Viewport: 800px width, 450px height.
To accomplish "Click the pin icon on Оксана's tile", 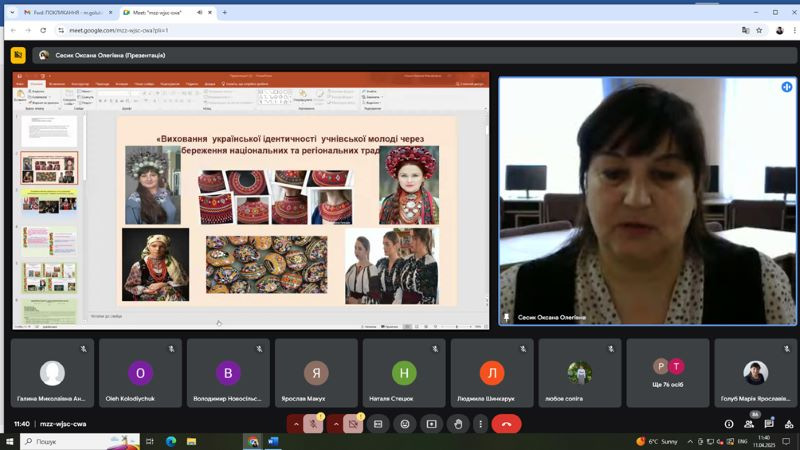I will 506,317.
